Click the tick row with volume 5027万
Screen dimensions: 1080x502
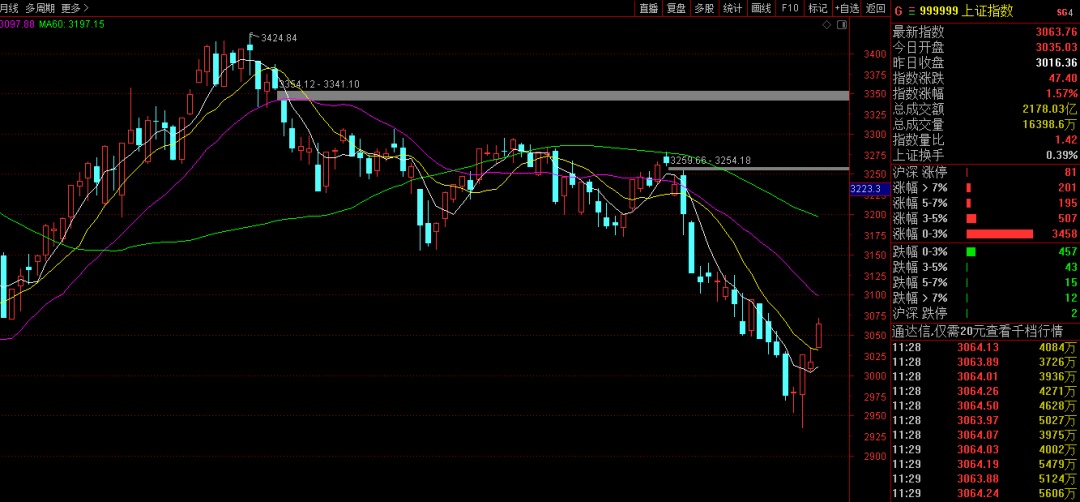(x=985, y=420)
